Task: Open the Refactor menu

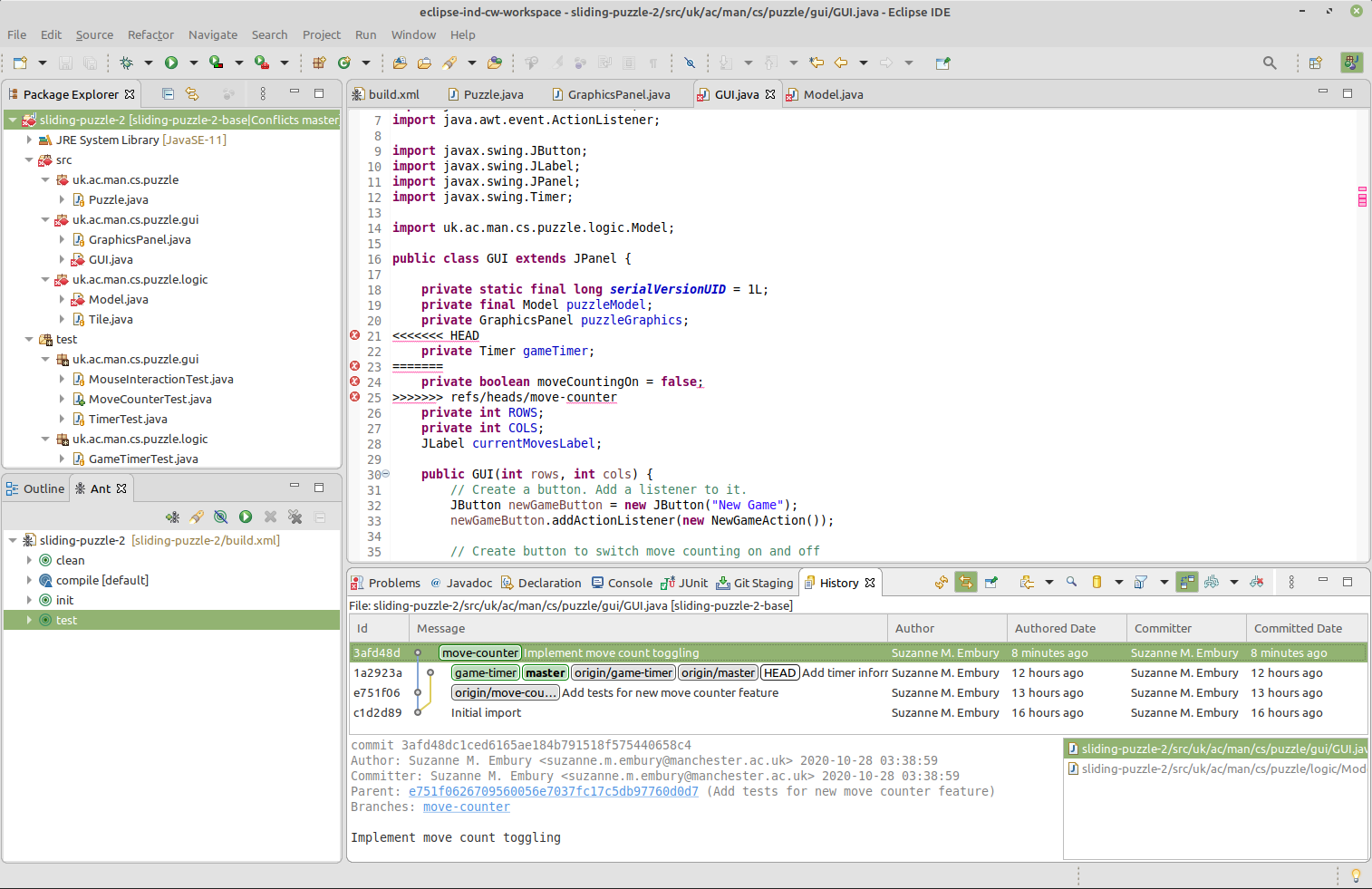Action: pyautogui.click(x=150, y=34)
